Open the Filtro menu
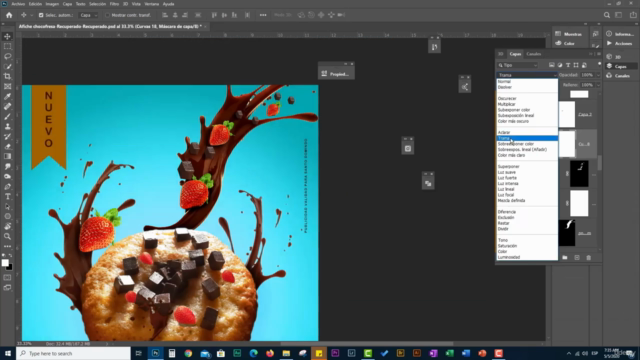 click(x=114, y=4)
